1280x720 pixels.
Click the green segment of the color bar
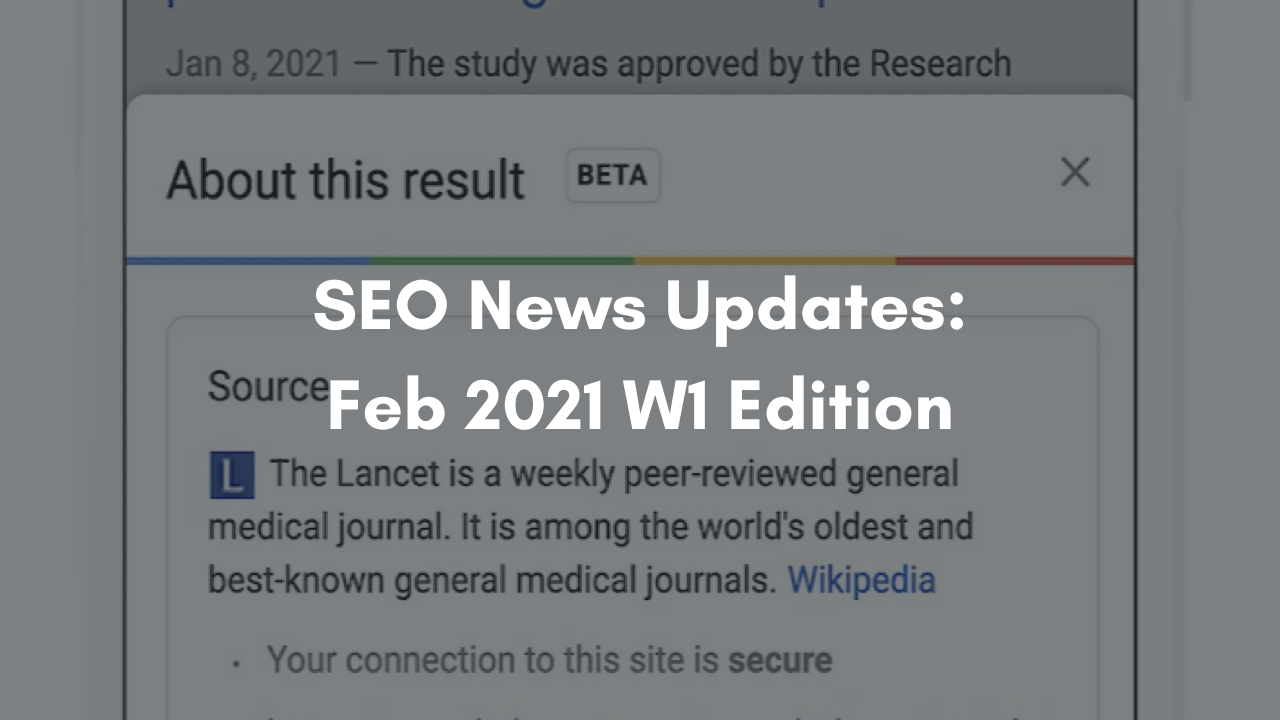point(502,261)
